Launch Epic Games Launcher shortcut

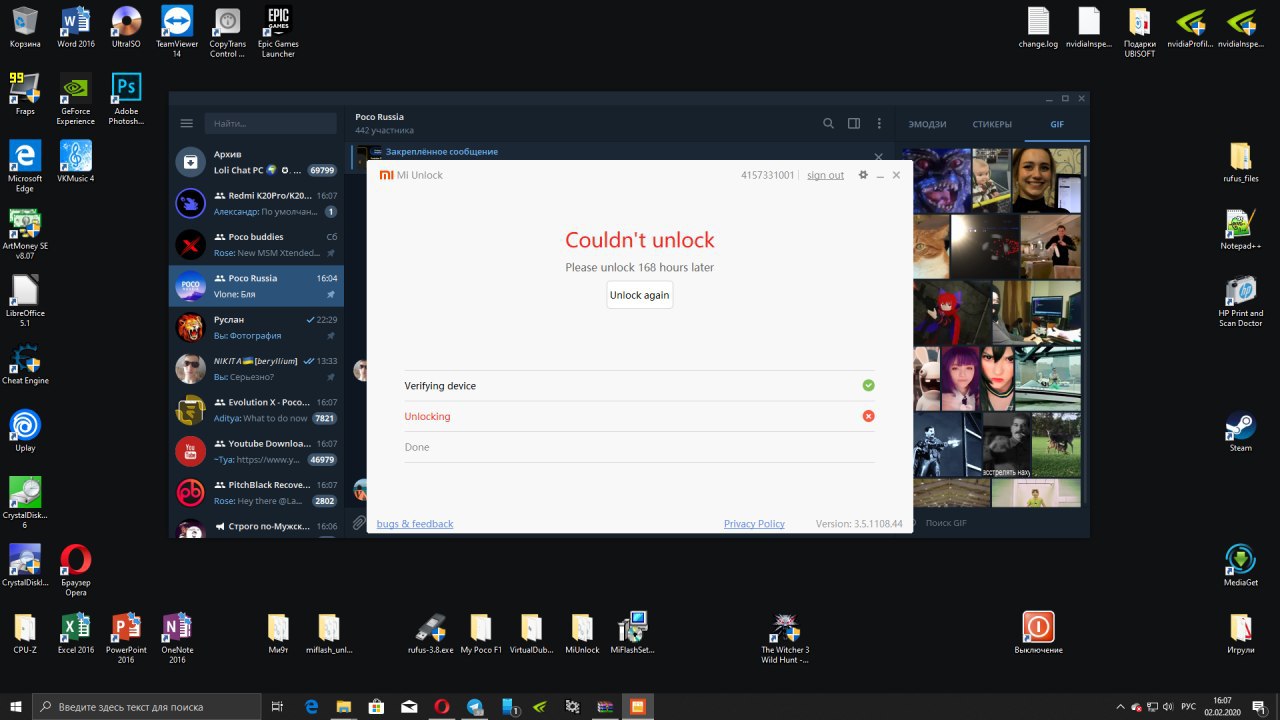[278, 31]
